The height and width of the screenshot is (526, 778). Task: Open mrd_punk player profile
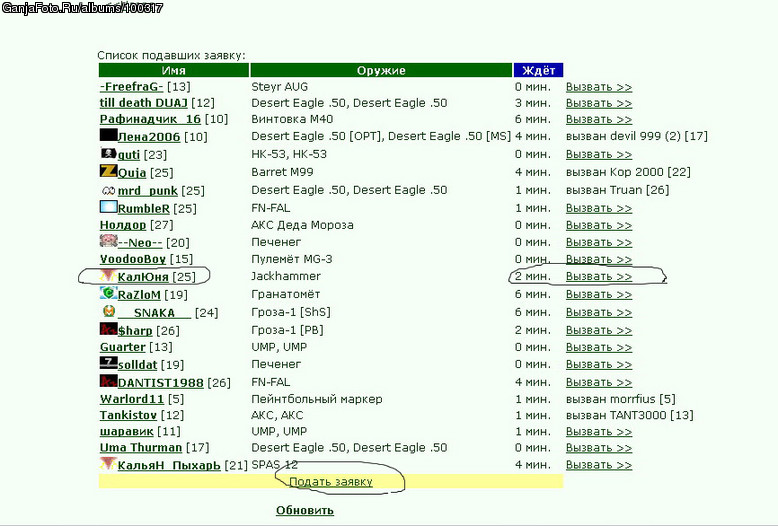tap(147, 191)
